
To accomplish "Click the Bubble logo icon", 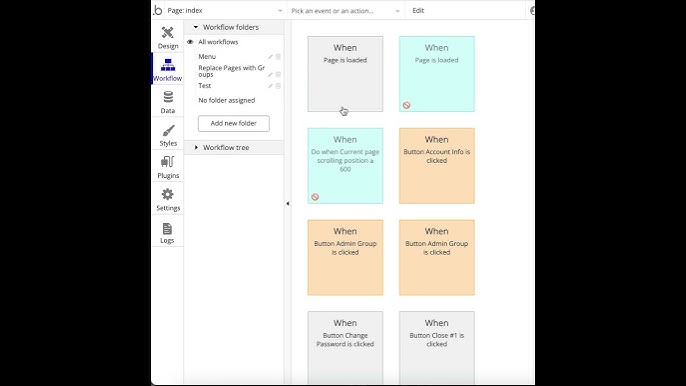I will coord(158,10).
